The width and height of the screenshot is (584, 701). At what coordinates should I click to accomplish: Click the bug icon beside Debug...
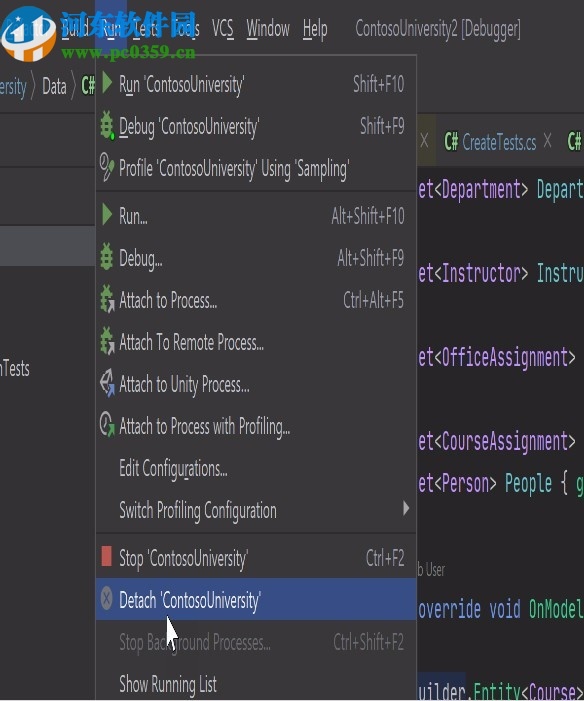pos(107,257)
